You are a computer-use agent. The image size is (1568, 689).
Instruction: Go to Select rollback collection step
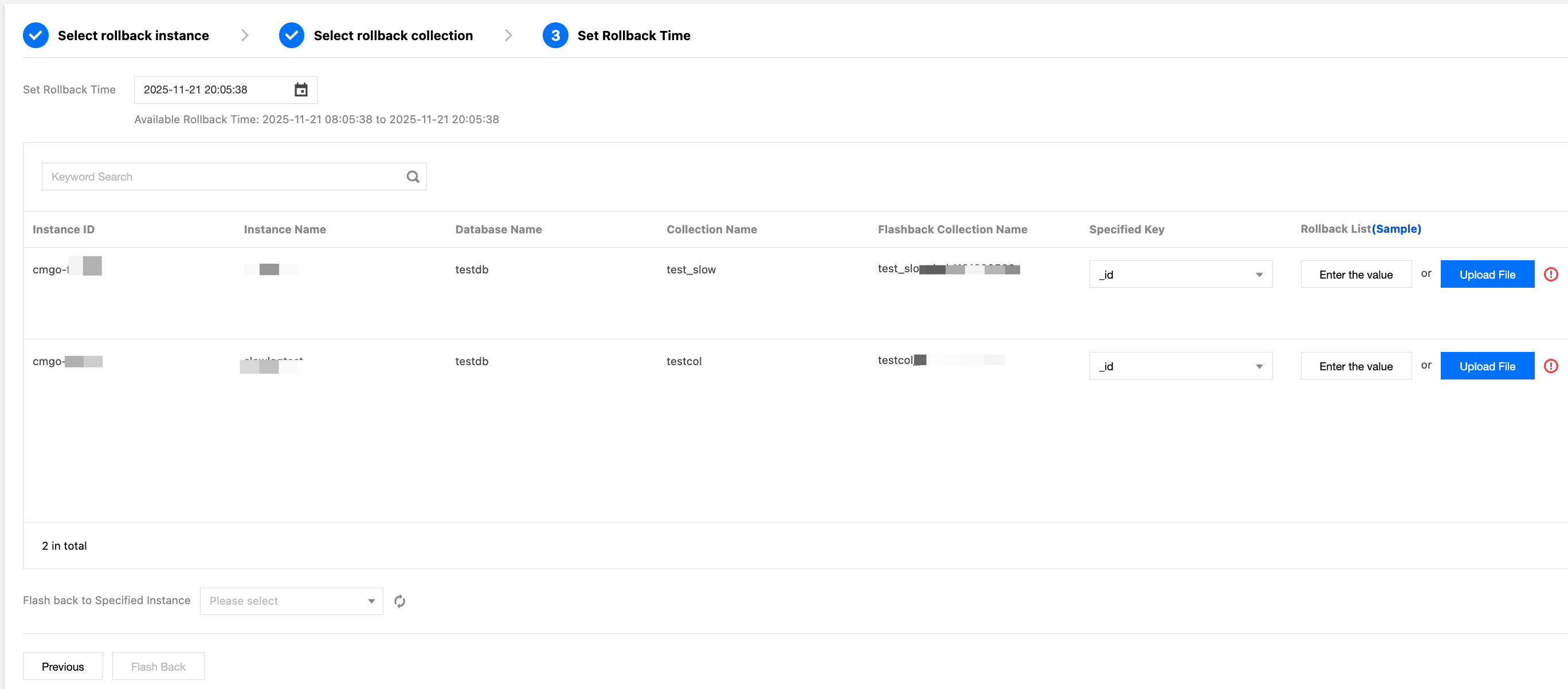pyautogui.click(x=393, y=36)
